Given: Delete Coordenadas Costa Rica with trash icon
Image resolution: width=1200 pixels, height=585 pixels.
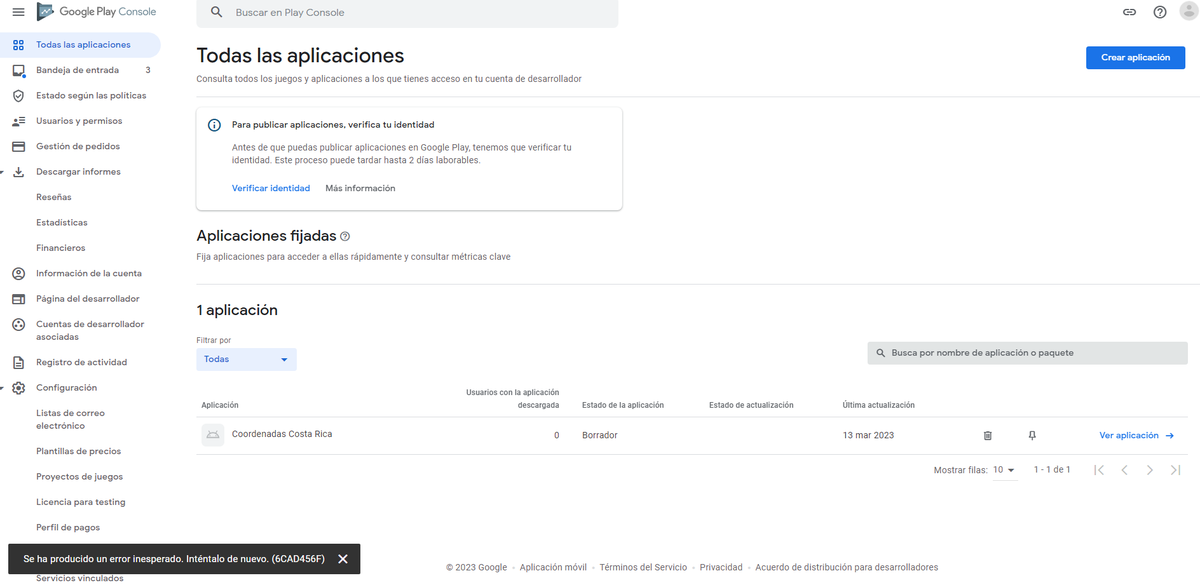Looking at the screenshot, I should (x=988, y=436).
